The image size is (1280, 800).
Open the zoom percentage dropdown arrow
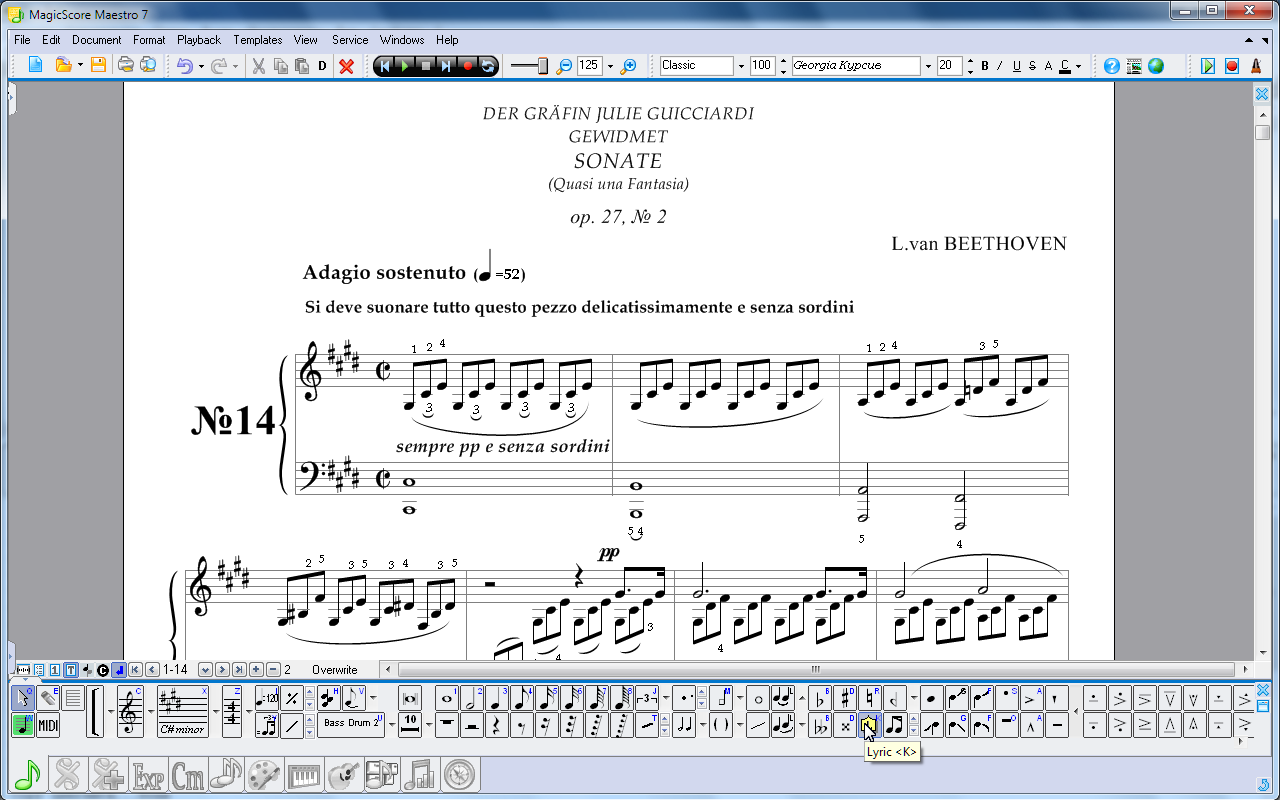(x=610, y=66)
